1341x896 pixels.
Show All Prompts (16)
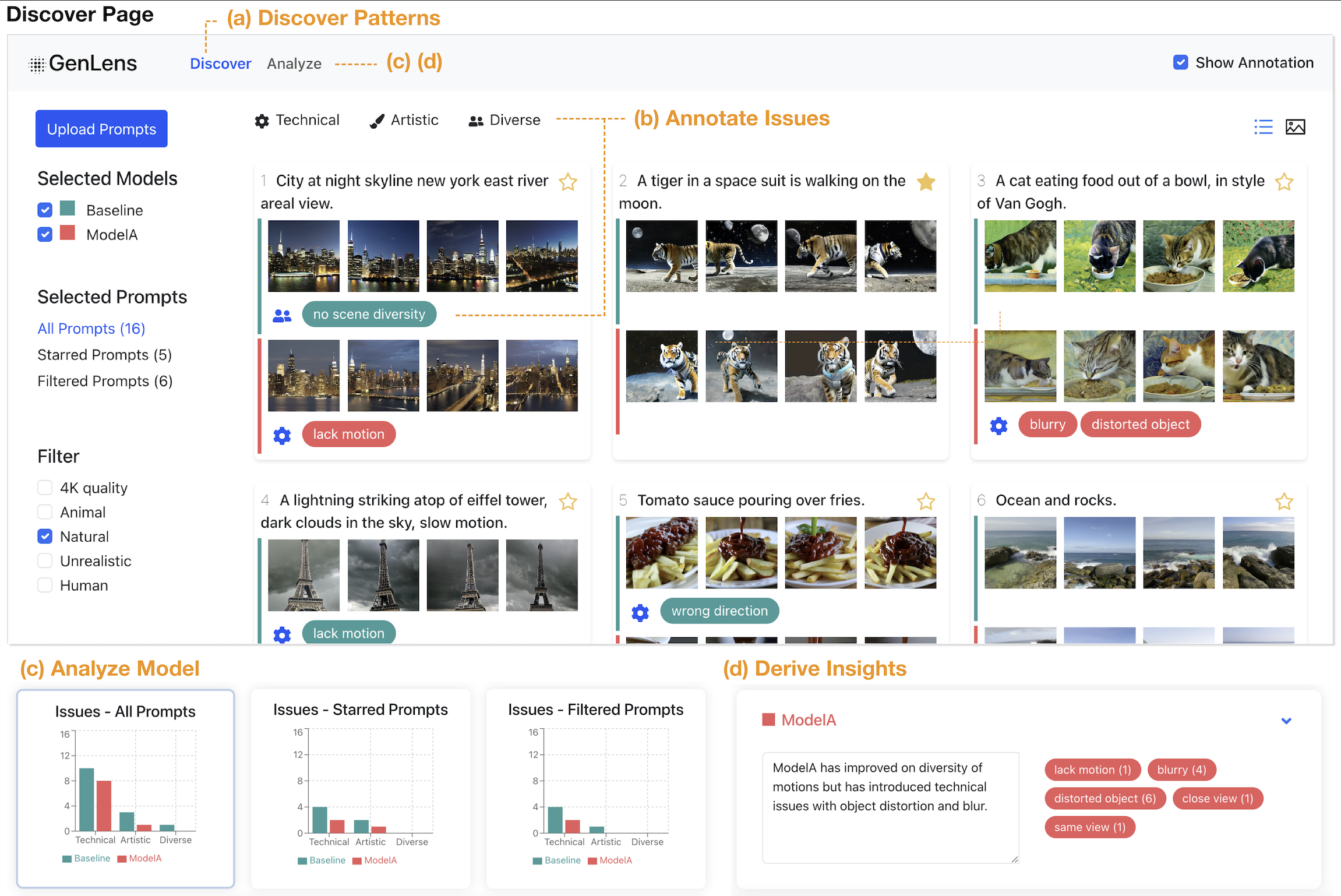coord(91,329)
